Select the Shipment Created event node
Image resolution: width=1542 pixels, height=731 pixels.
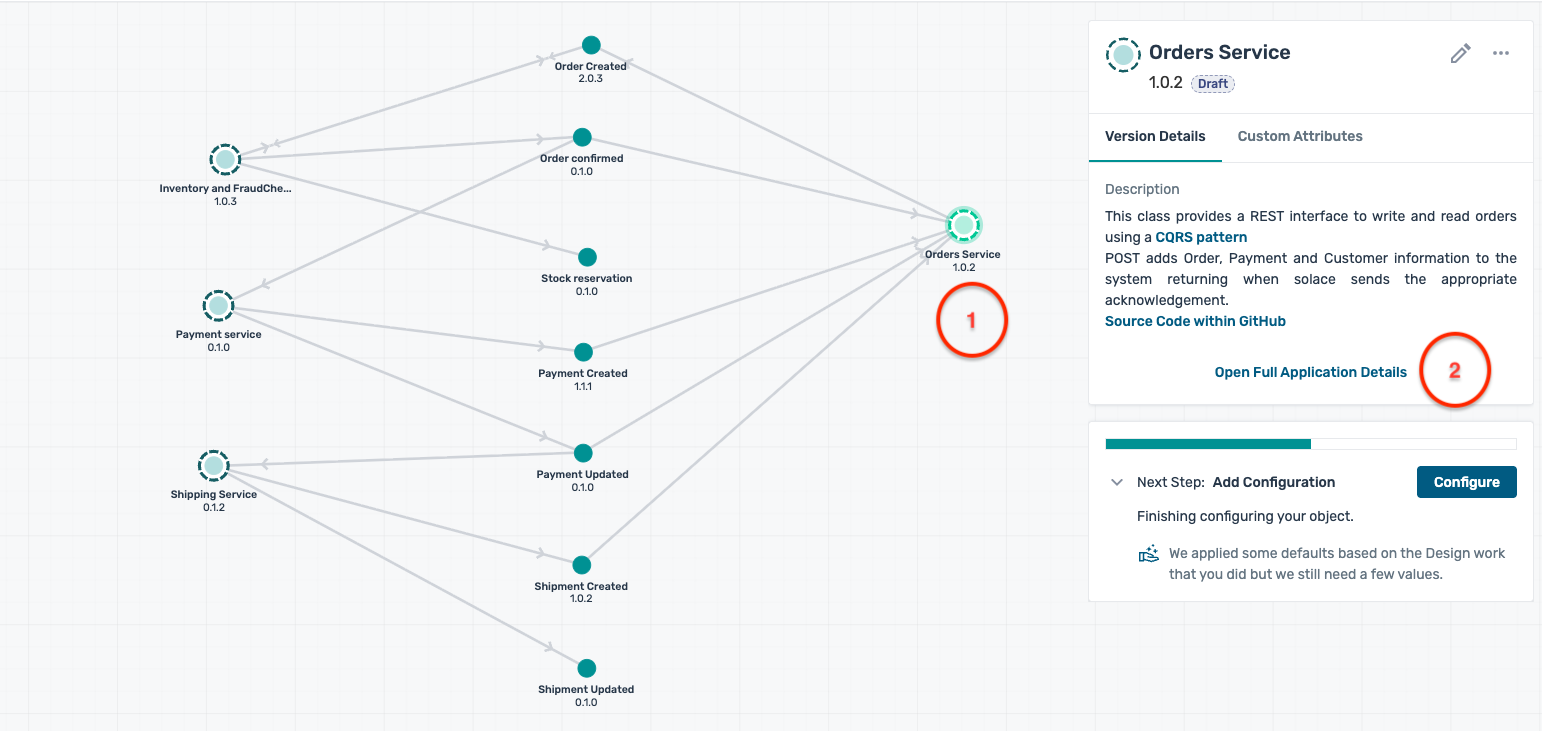tap(581, 565)
